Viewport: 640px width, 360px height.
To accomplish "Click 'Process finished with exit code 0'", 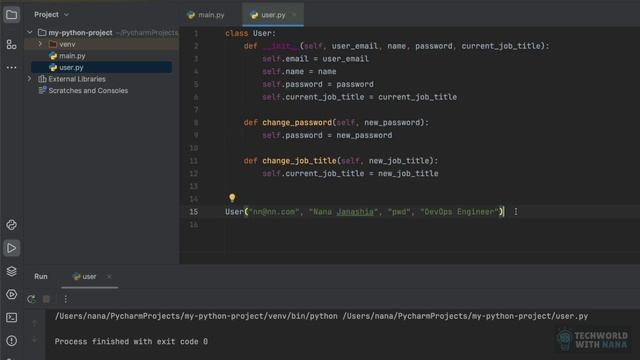I will click(131, 342).
